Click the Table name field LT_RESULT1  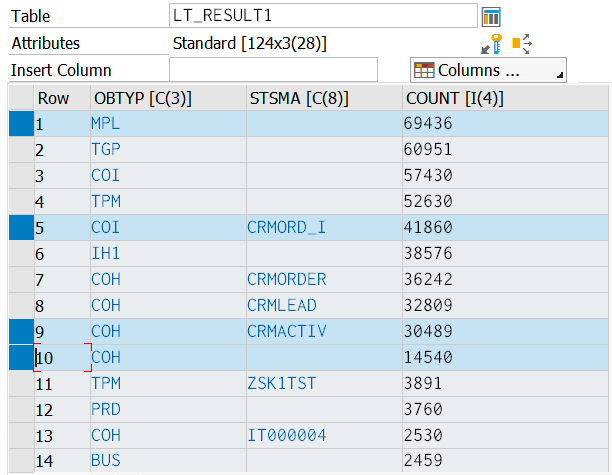pyautogui.click(x=323, y=16)
